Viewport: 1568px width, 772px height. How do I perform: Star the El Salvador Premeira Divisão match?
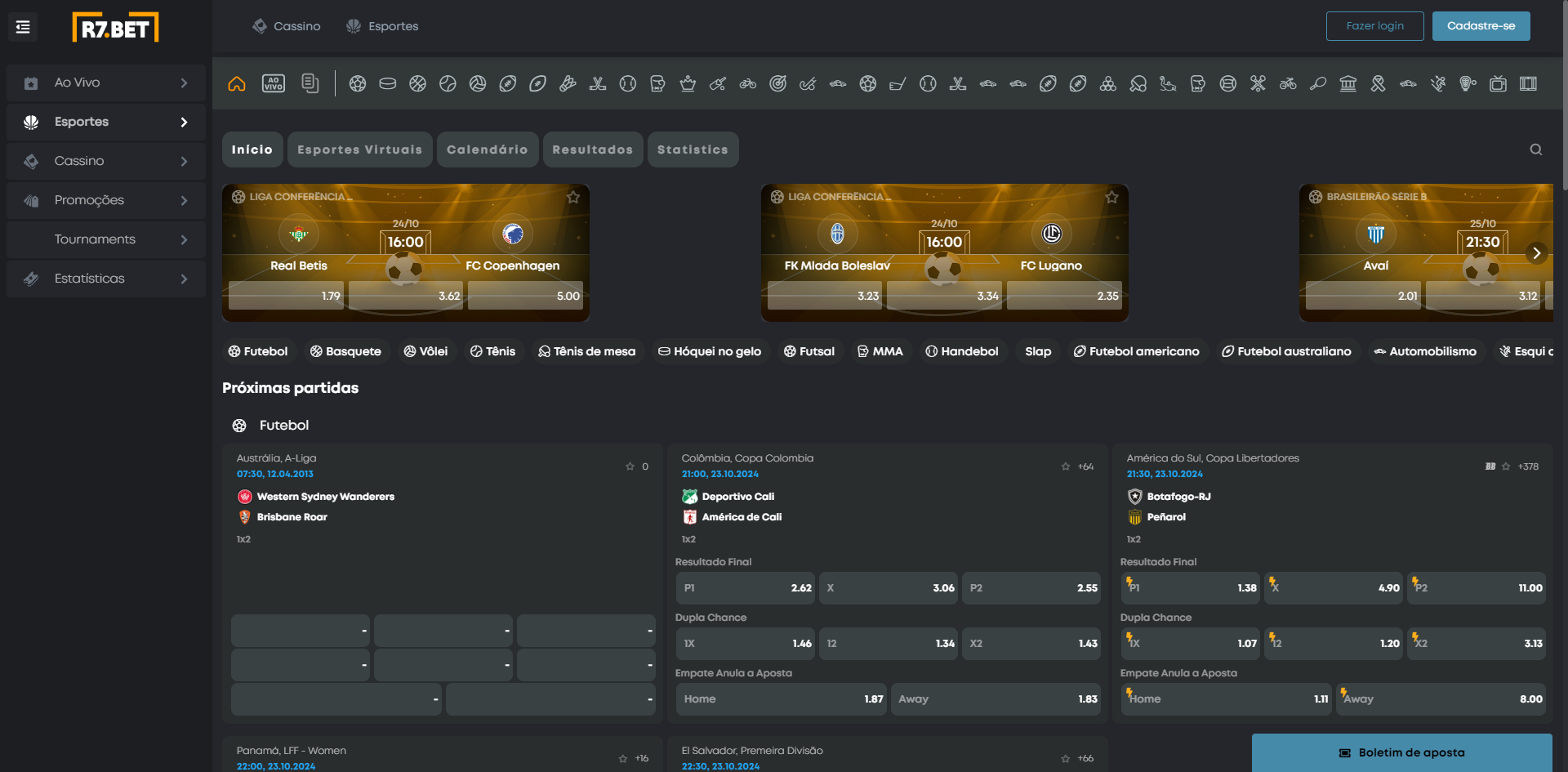[1065, 759]
